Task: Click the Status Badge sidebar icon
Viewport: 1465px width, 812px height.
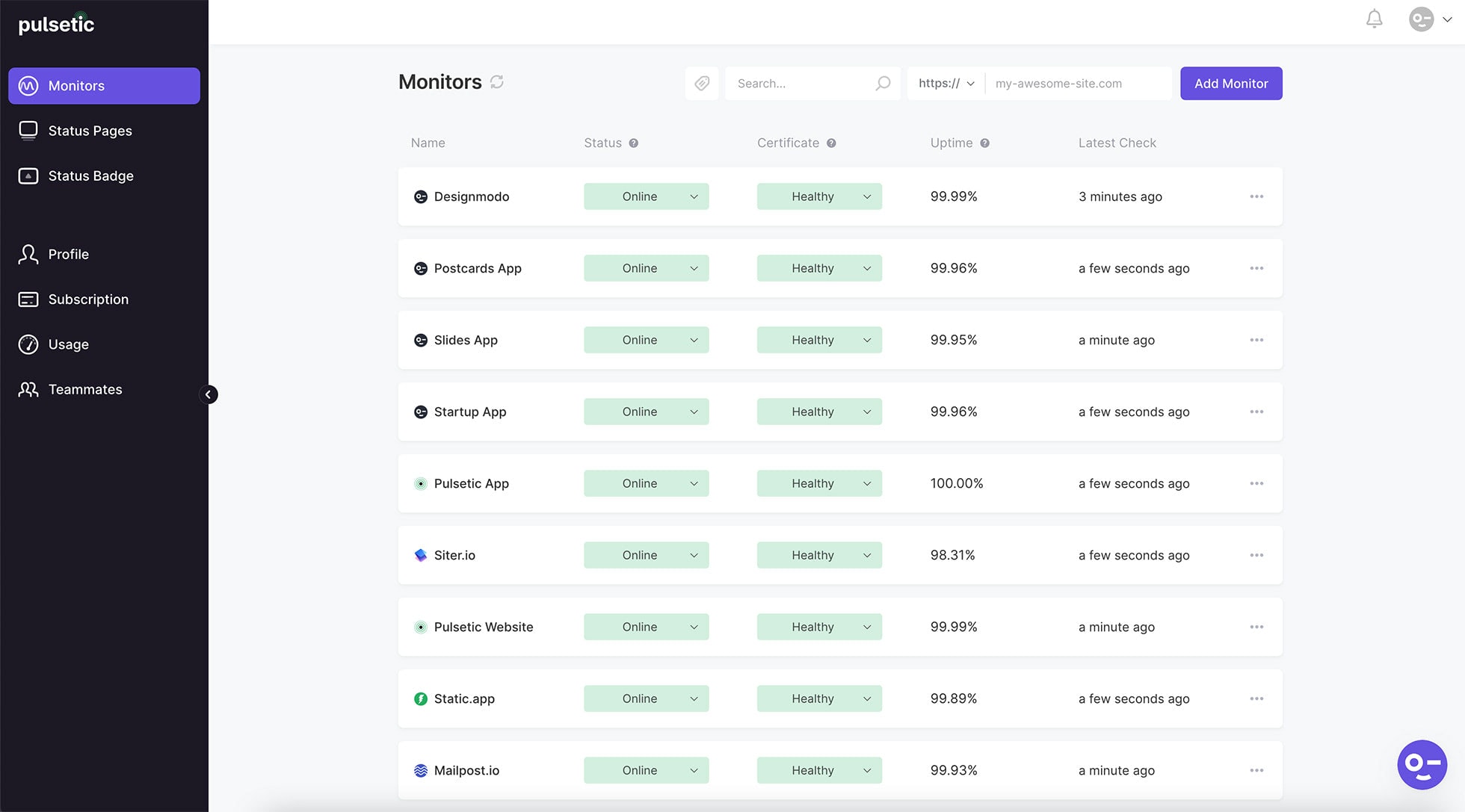Action: point(28,176)
